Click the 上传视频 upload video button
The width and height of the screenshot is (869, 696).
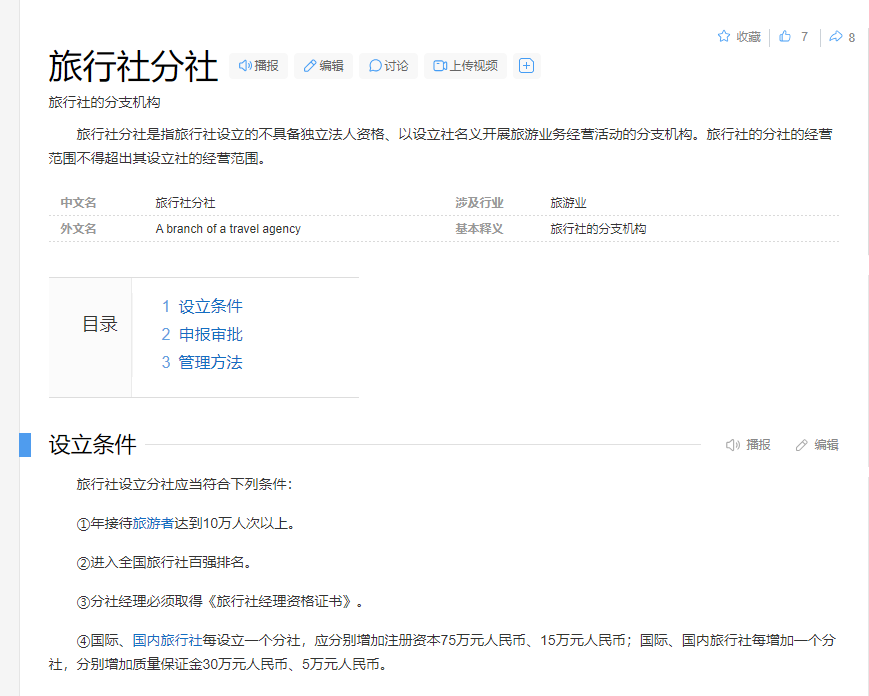coord(465,66)
